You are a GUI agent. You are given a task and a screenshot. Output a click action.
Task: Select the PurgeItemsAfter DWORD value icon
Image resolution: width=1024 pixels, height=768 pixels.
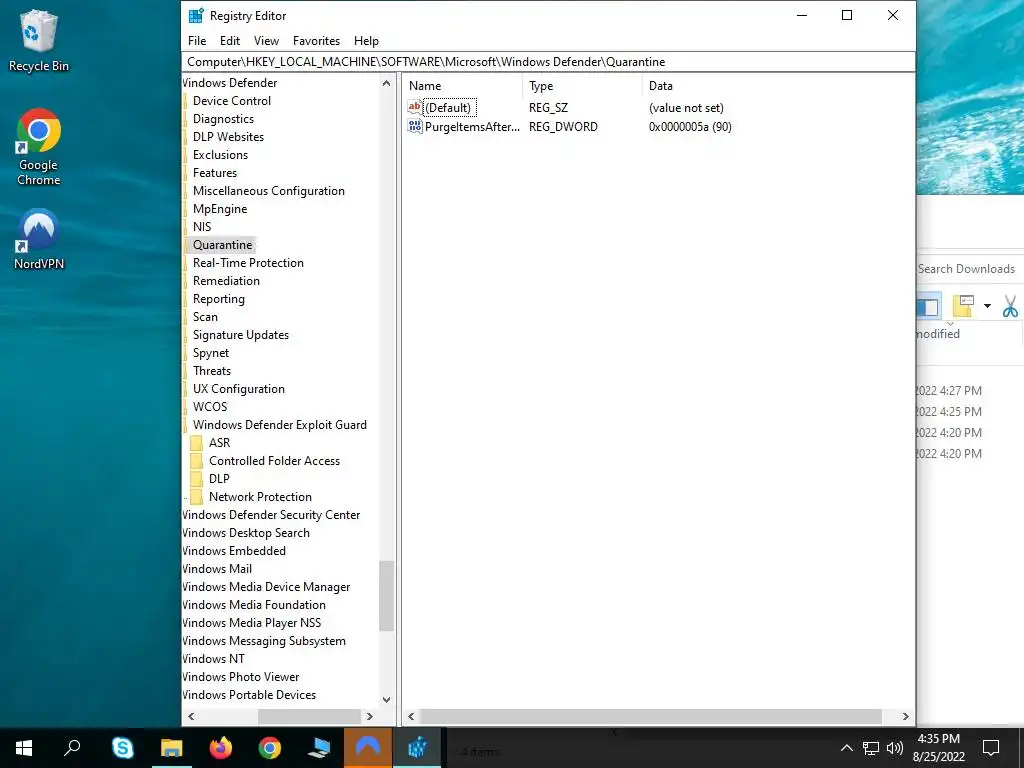pos(415,126)
